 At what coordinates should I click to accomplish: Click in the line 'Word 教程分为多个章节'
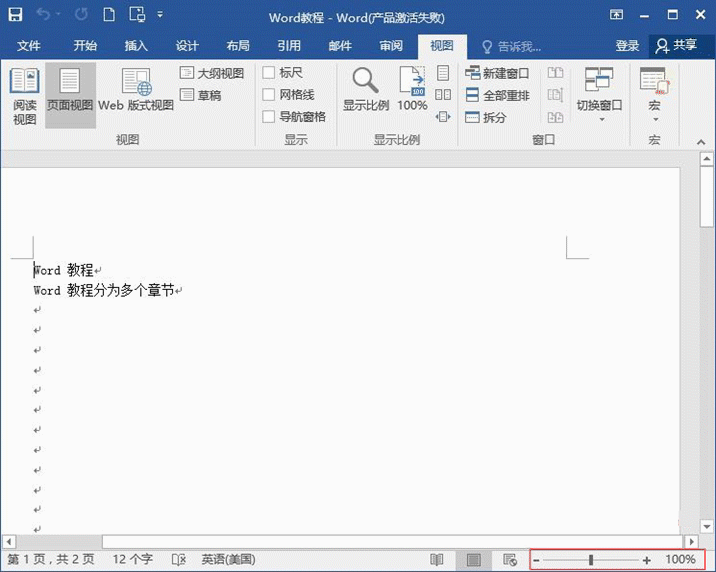pos(104,290)
